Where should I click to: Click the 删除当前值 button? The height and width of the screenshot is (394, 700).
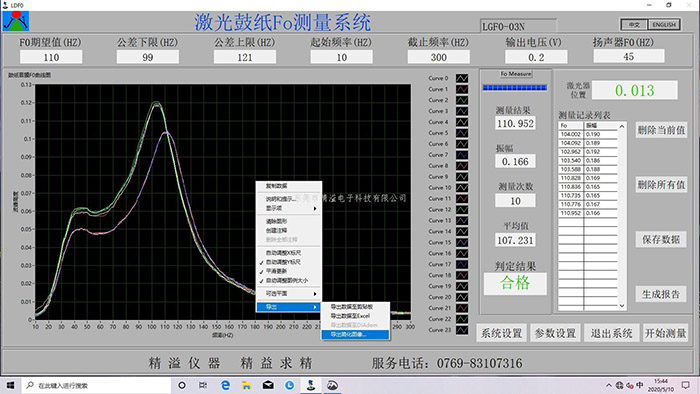point(661,130)
